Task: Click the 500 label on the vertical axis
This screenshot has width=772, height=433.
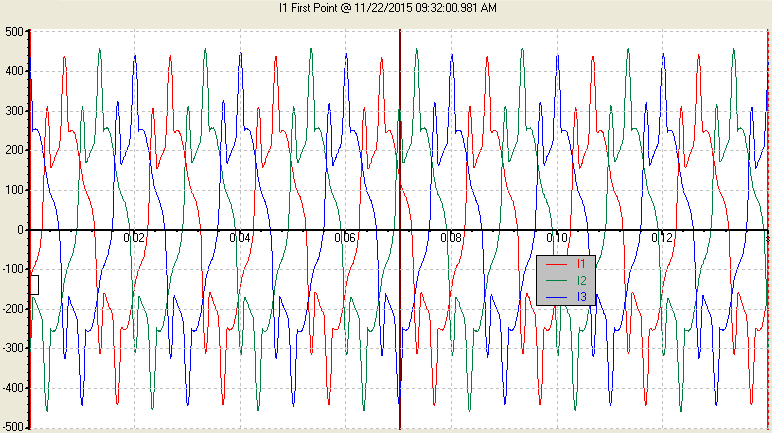Action: tap(14, 32)
